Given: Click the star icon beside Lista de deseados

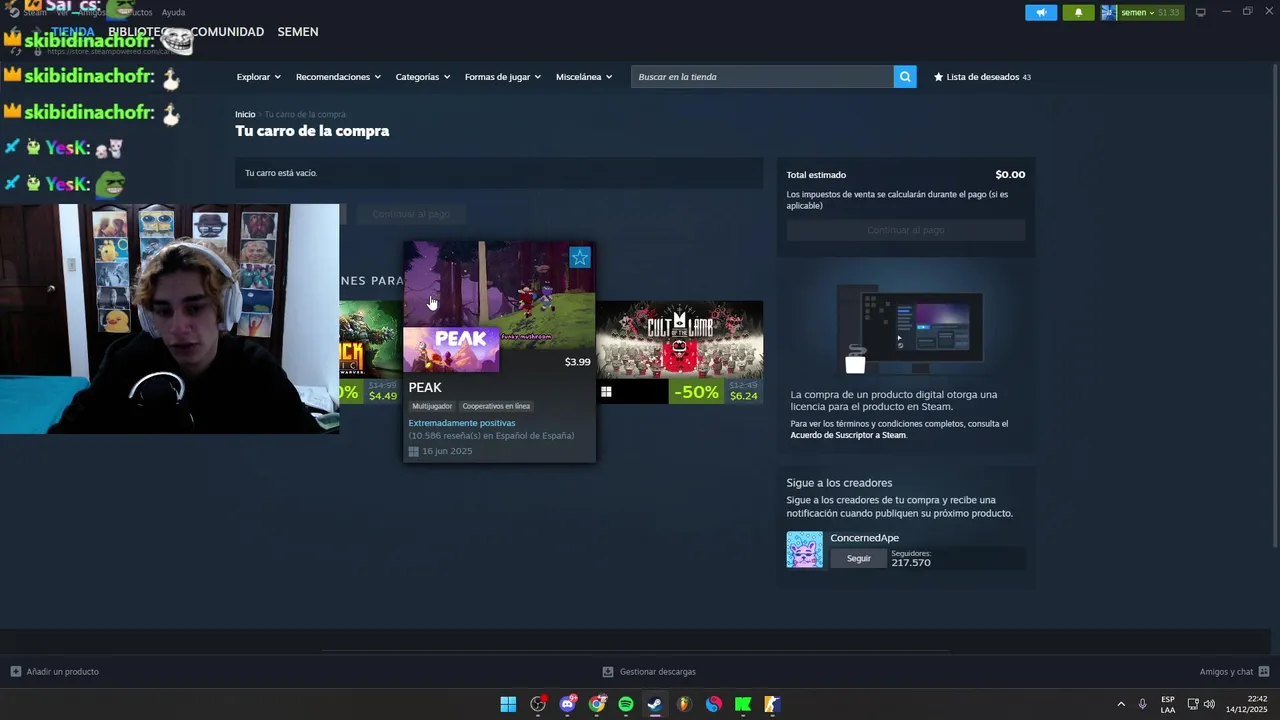Looking at the screenshot, I should 938,77.
